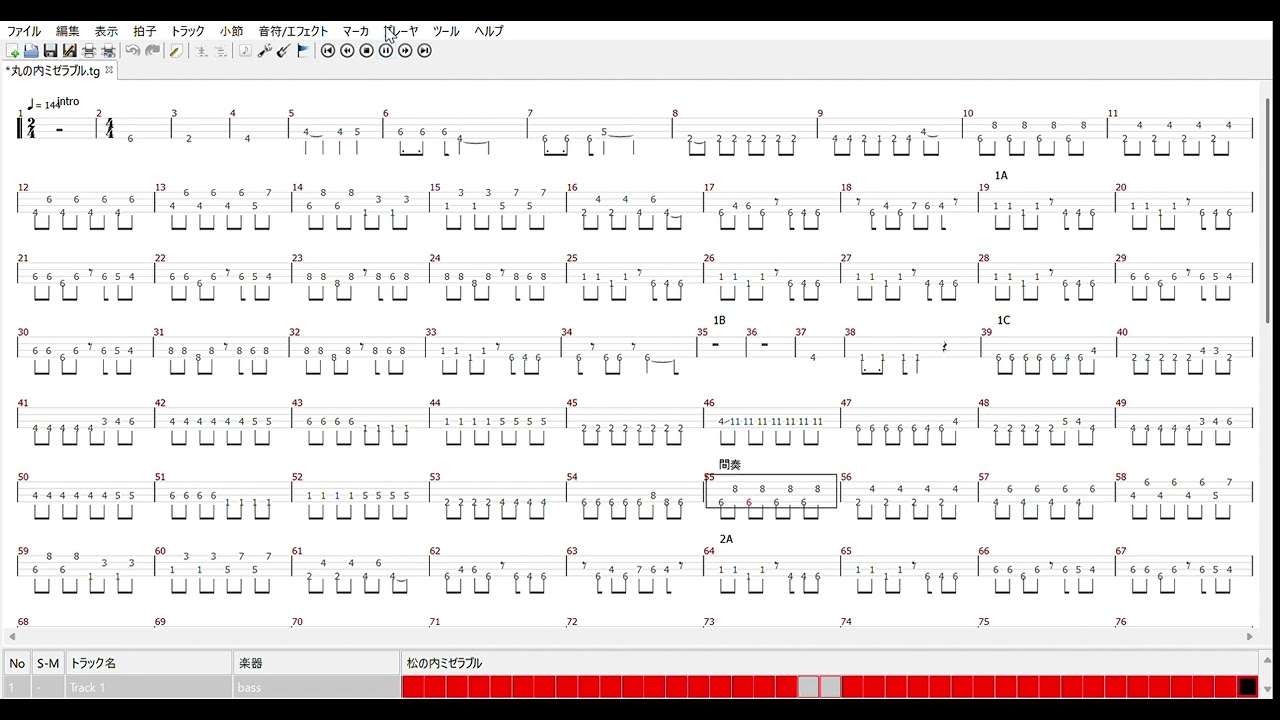Click the S-M column header

tap(48, 663)
